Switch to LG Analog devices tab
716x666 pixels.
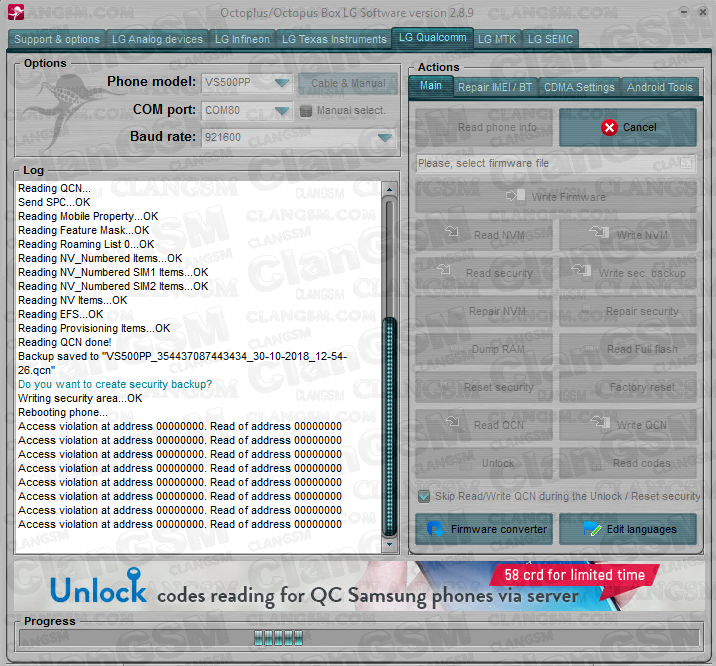157,39
